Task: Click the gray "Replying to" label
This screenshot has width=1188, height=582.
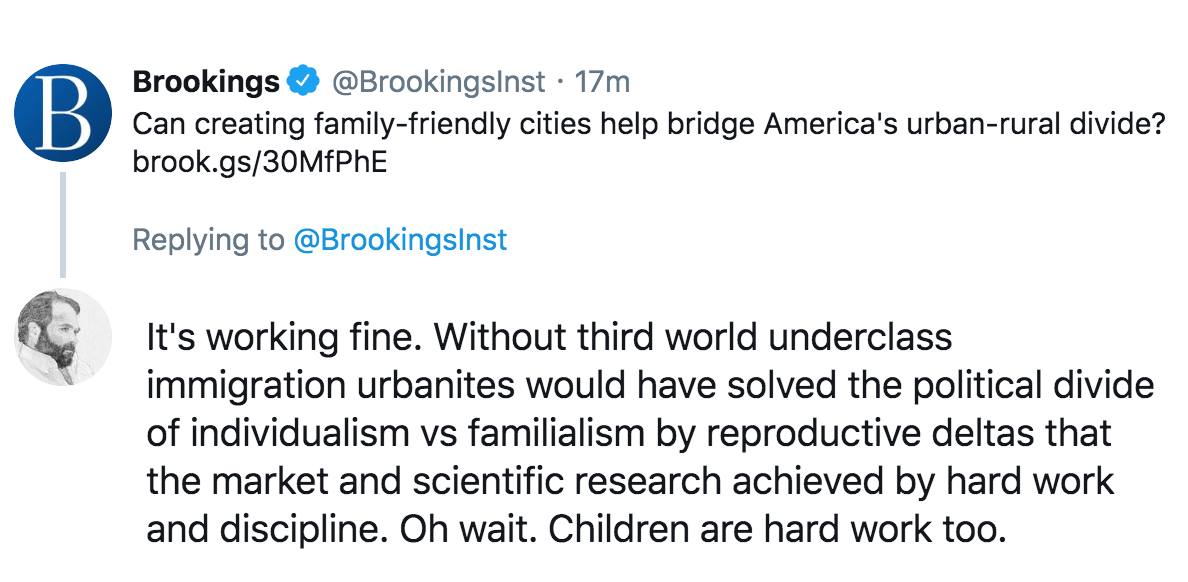Action: pos(208,240)
